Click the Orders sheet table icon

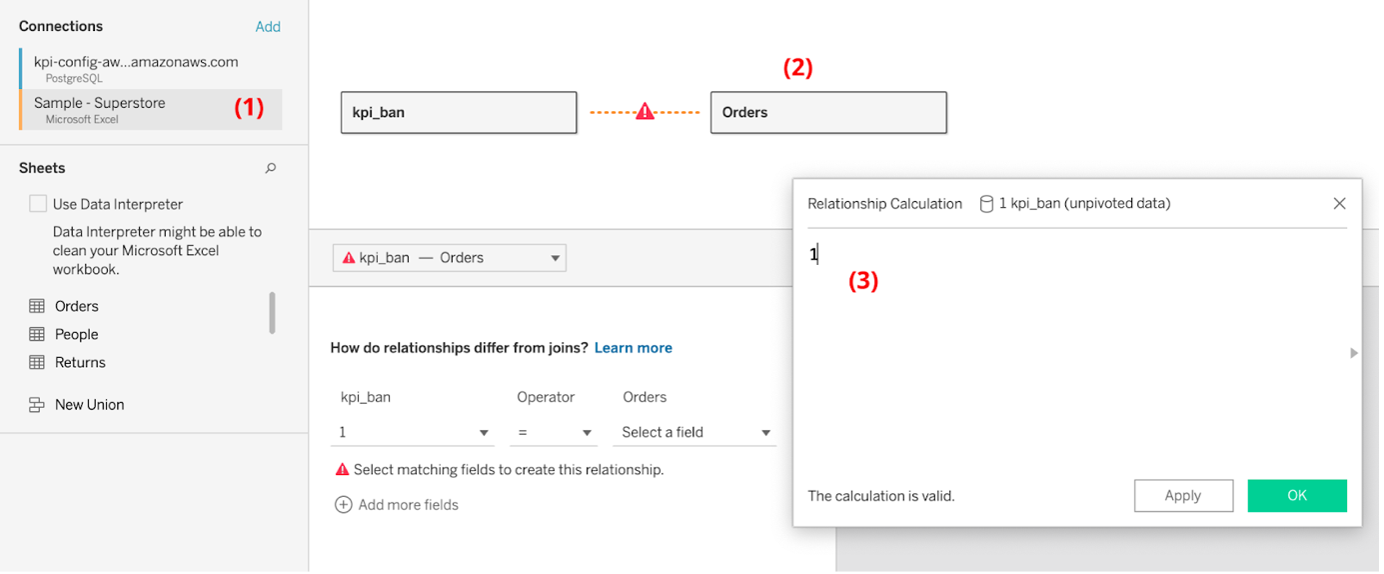(x=37, y=306)
